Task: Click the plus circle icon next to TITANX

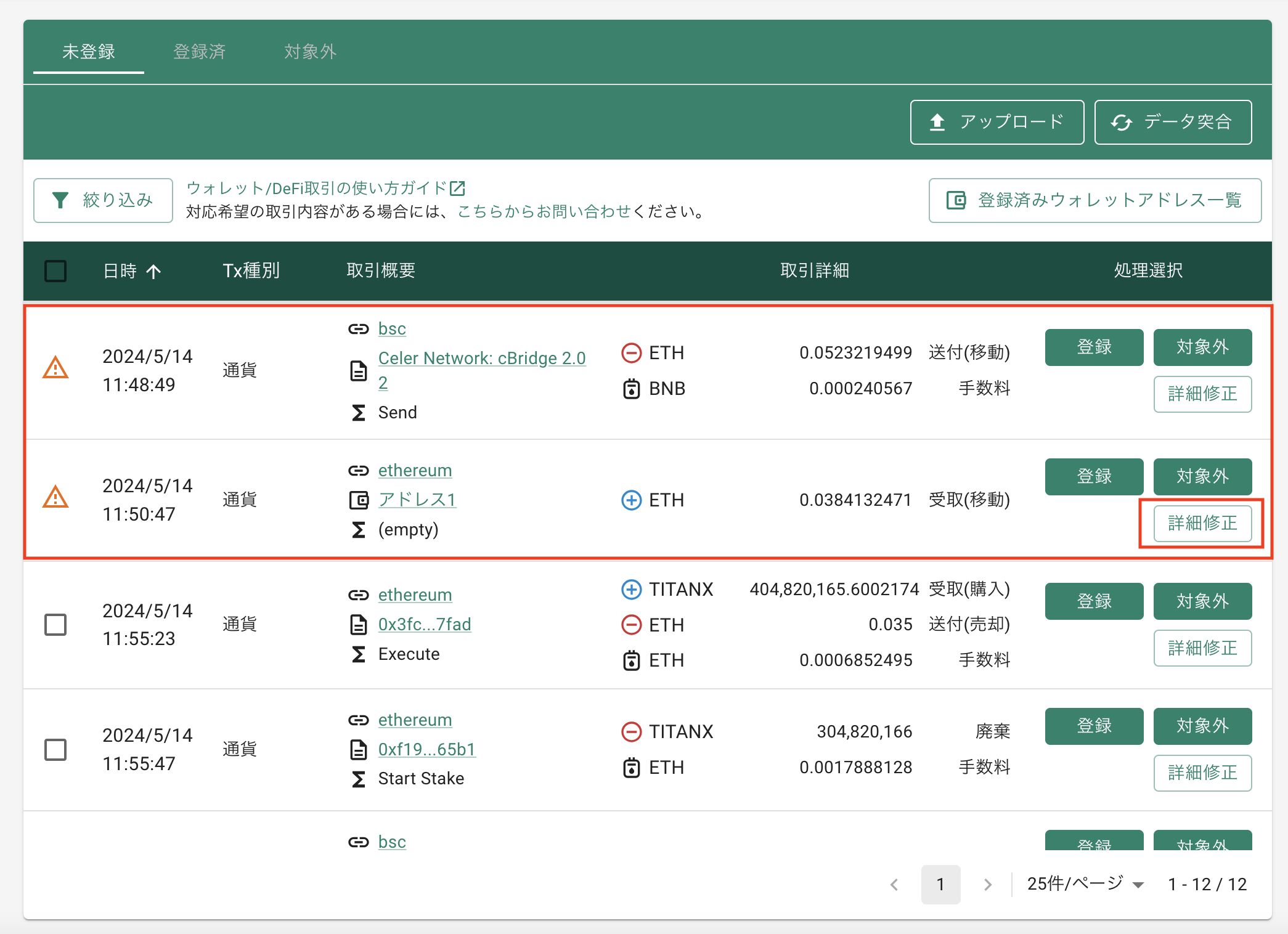Action: [631, 590]
